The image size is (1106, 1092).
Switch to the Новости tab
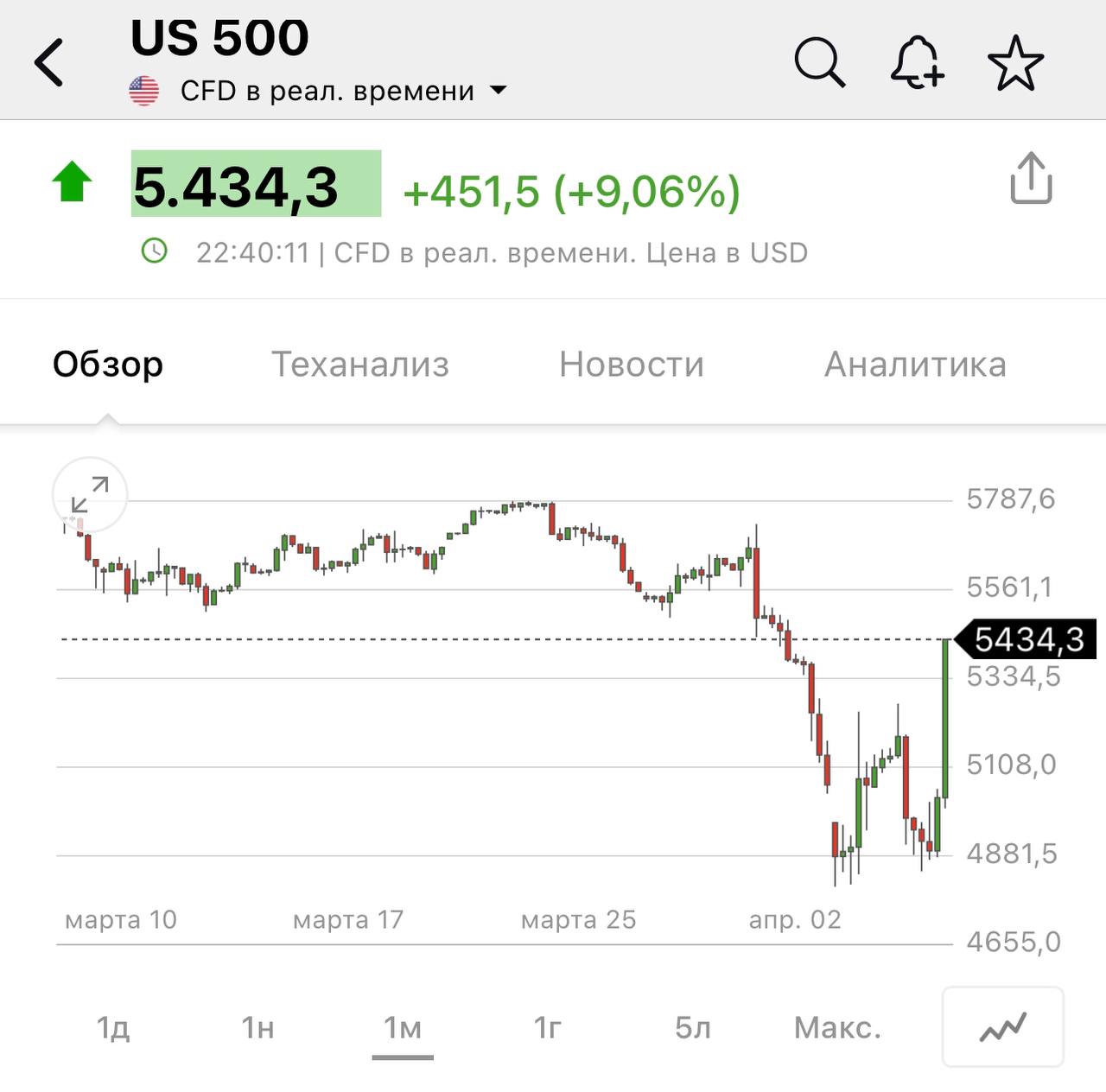click(632, 364)
